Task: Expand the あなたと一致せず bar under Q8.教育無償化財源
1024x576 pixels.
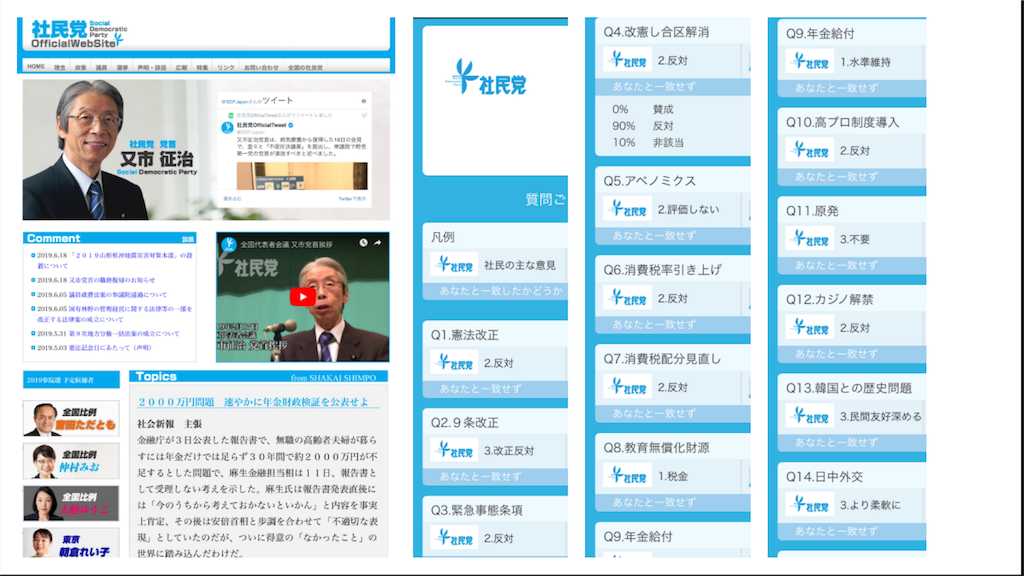Action: 673,502
